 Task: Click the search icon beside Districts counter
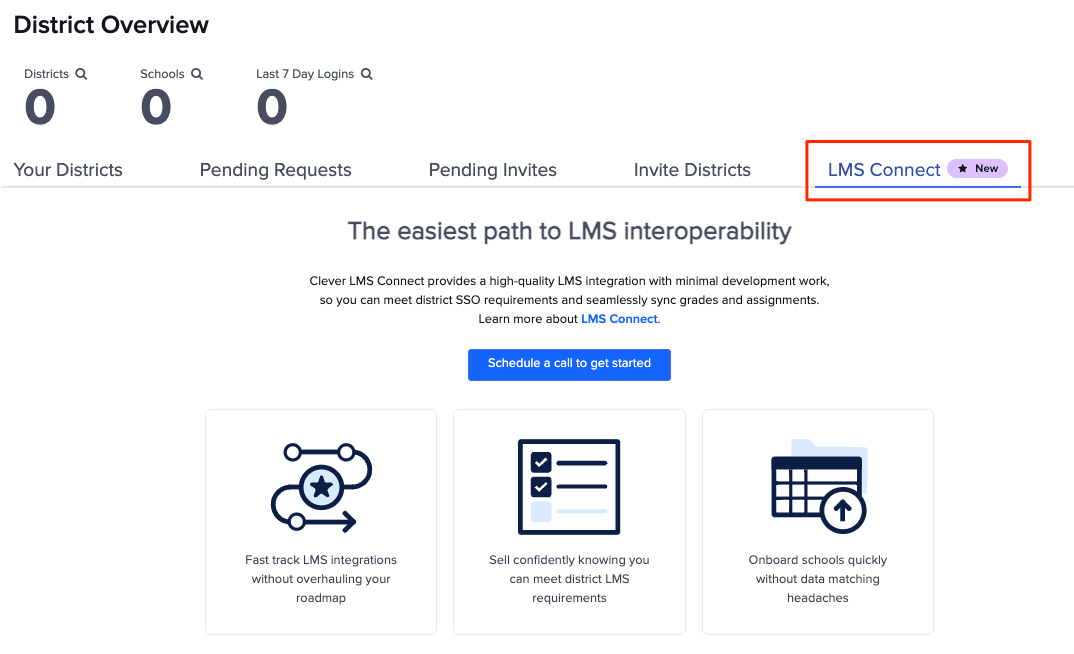(x=81, y=73)
